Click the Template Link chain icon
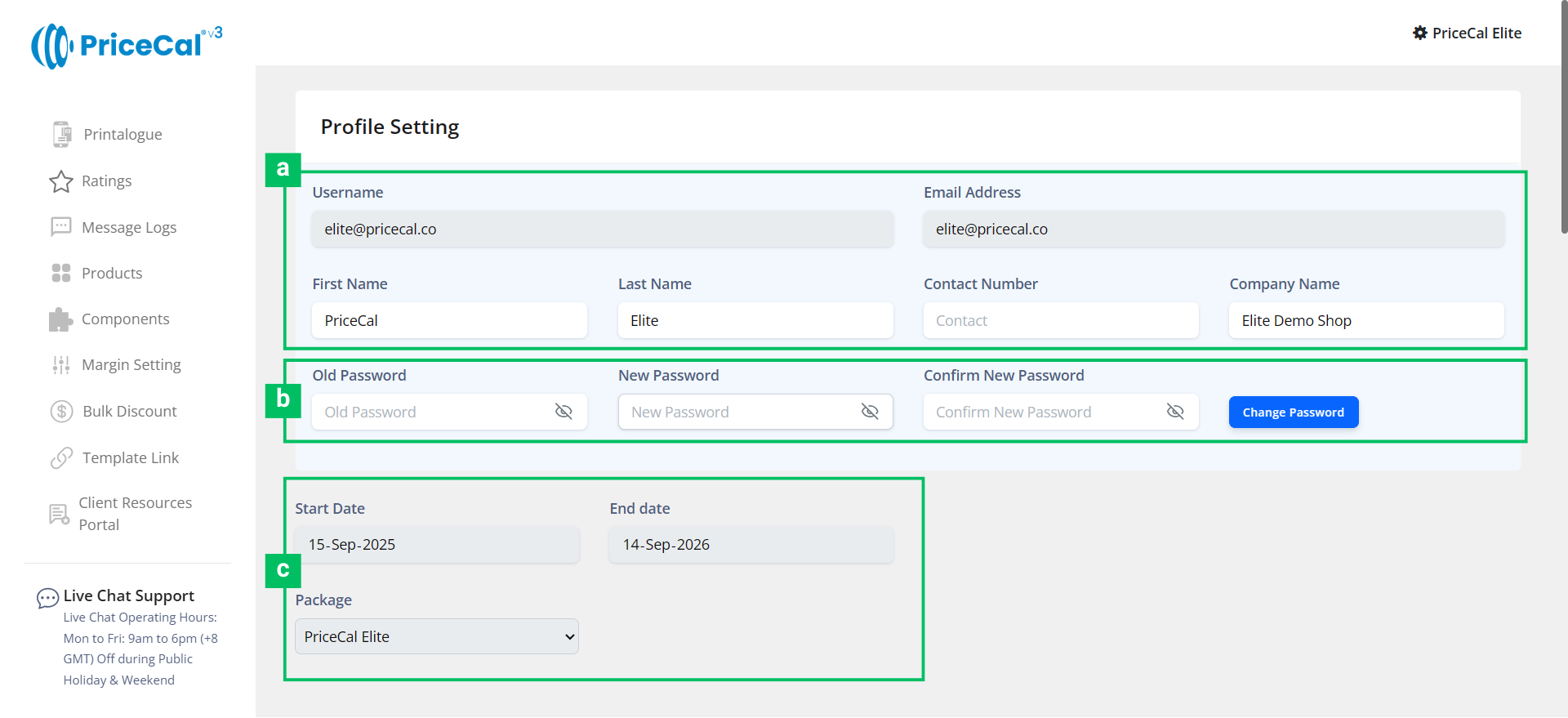 click(62, 458)
